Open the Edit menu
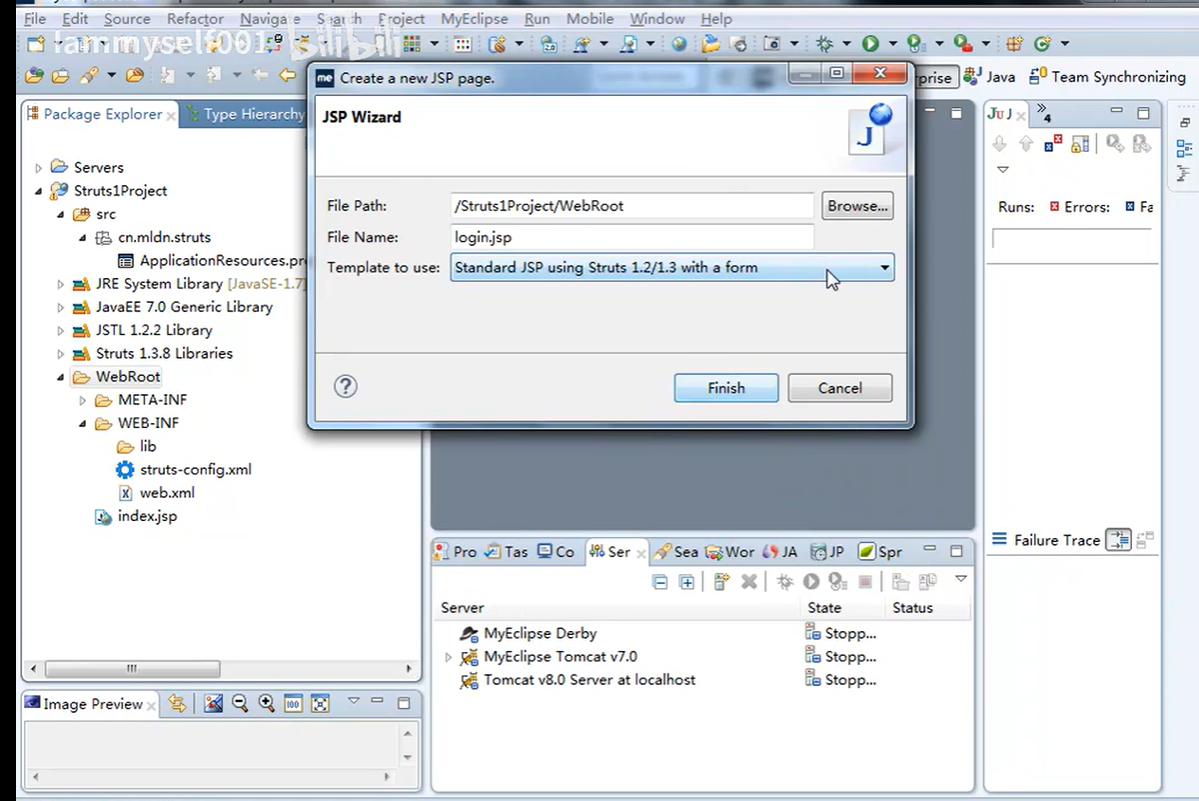 75,18
